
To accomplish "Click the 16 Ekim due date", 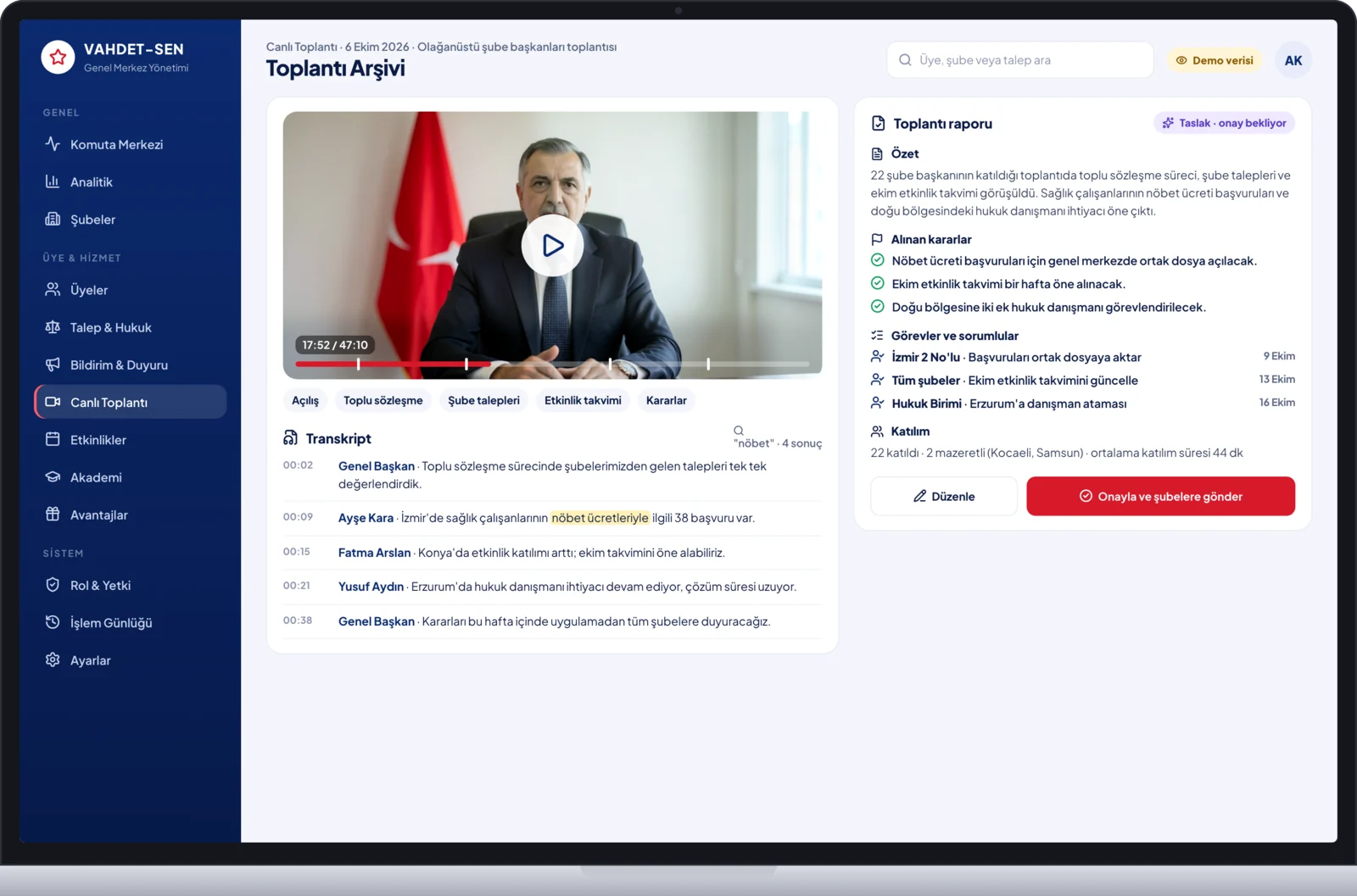I will click(1276, 403).
